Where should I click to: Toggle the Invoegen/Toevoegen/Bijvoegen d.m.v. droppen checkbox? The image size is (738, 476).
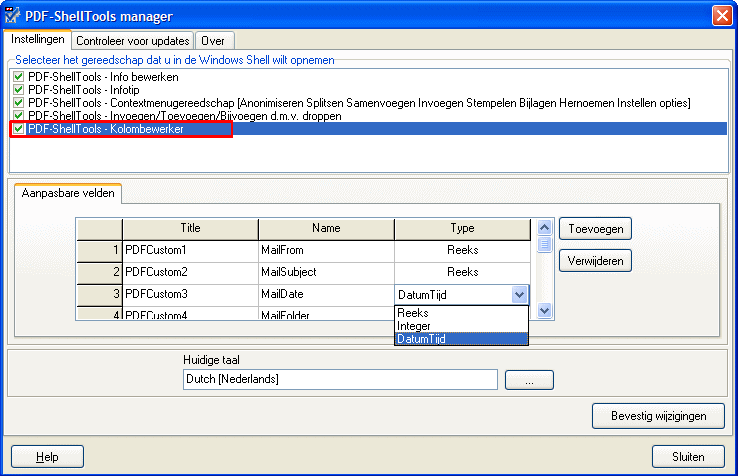(18, 115)
